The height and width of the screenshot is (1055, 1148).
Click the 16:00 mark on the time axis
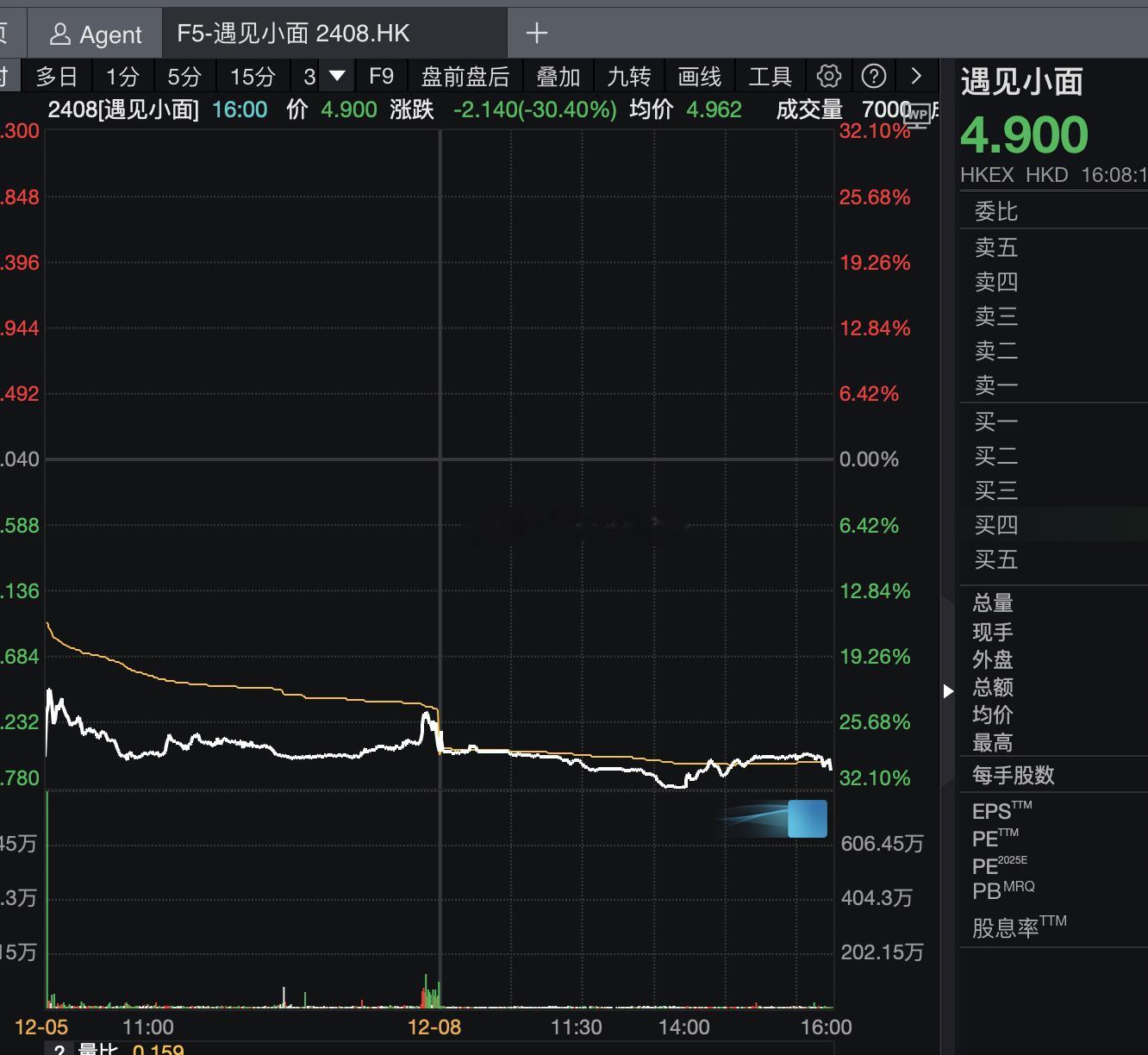(827, 1027)
